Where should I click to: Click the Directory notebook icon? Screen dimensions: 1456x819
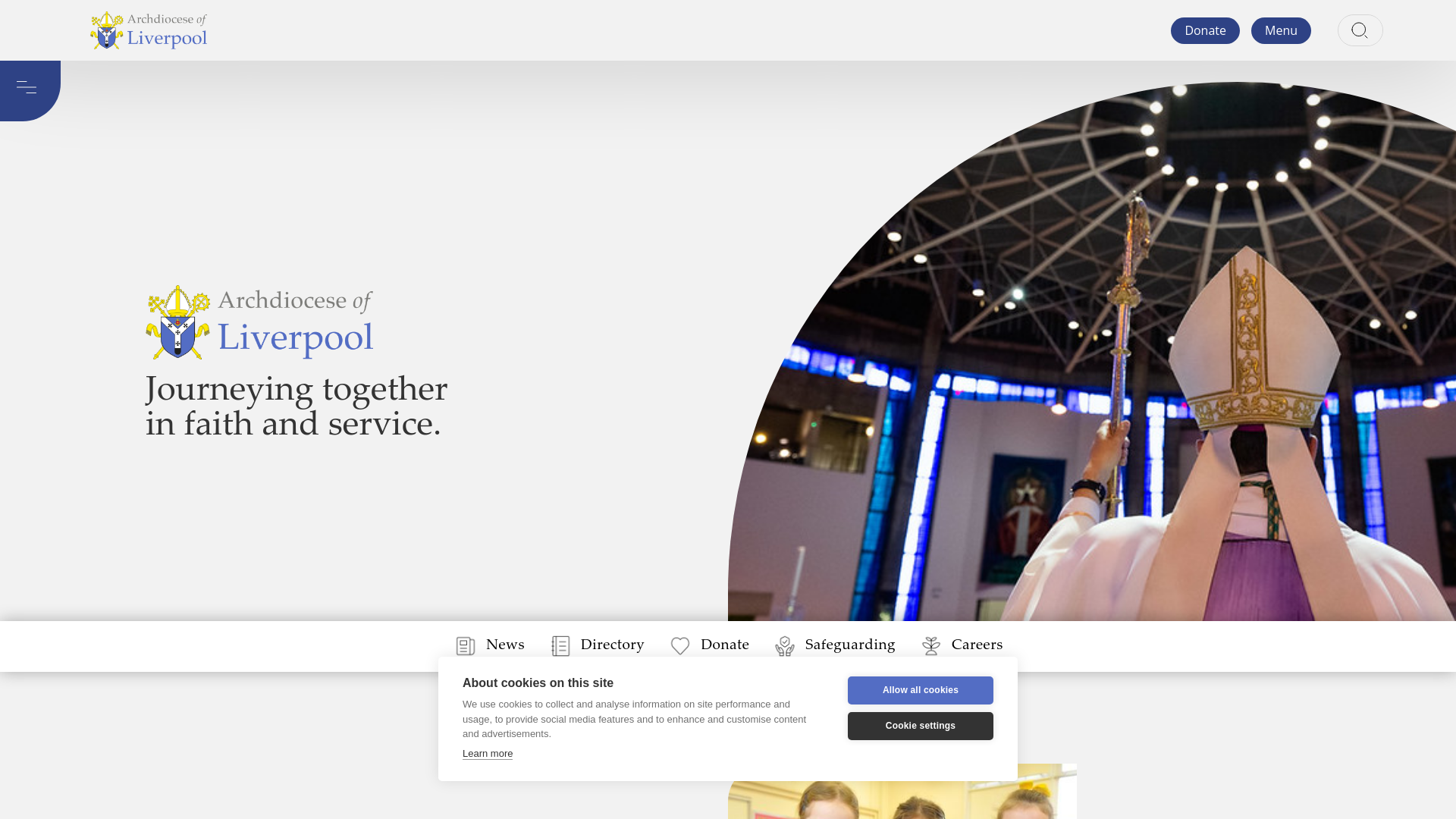560,646
